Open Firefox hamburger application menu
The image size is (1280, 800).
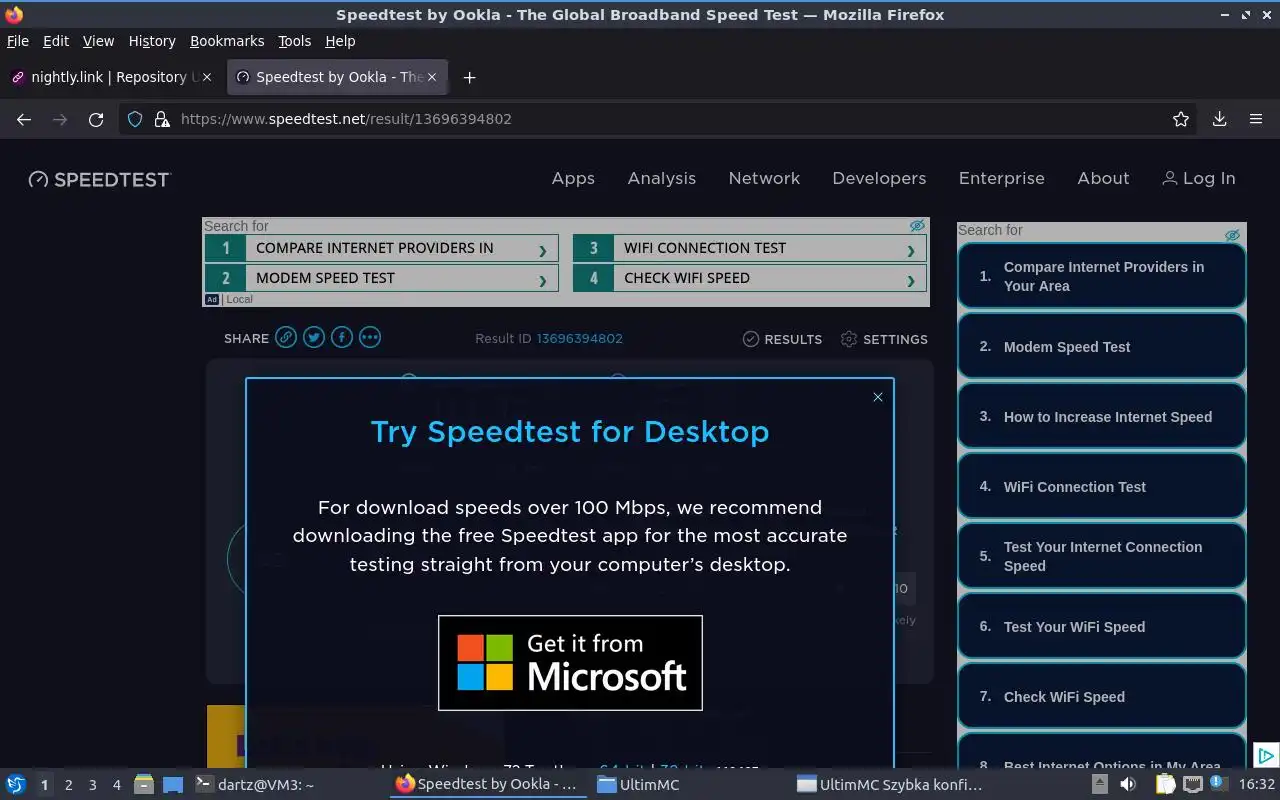[1256, 119]
